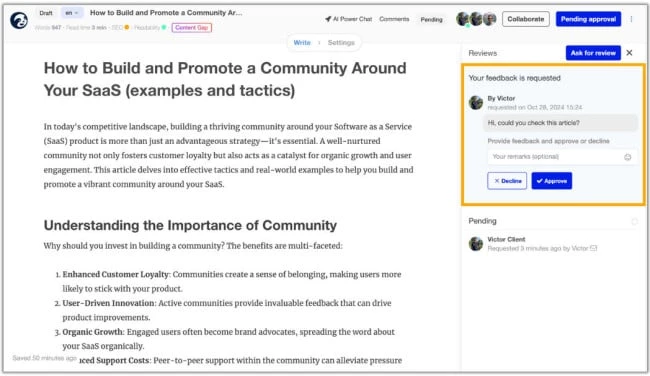This screenshot has width=650, height=376.
Task: Click the emoji icon in remarks field
Action: (x=628, y=157)
